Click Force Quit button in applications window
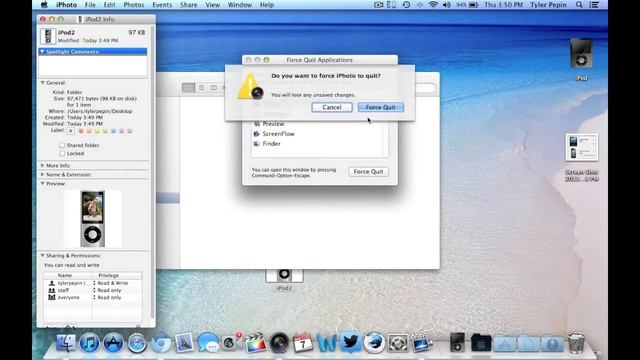The height and width of the screenshot is (360, 640). 368,172
